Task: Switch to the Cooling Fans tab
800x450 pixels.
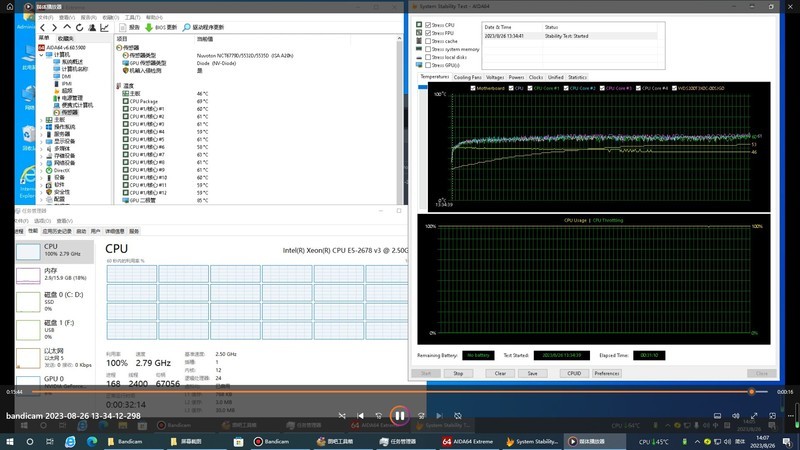Action: click(467, 77)
